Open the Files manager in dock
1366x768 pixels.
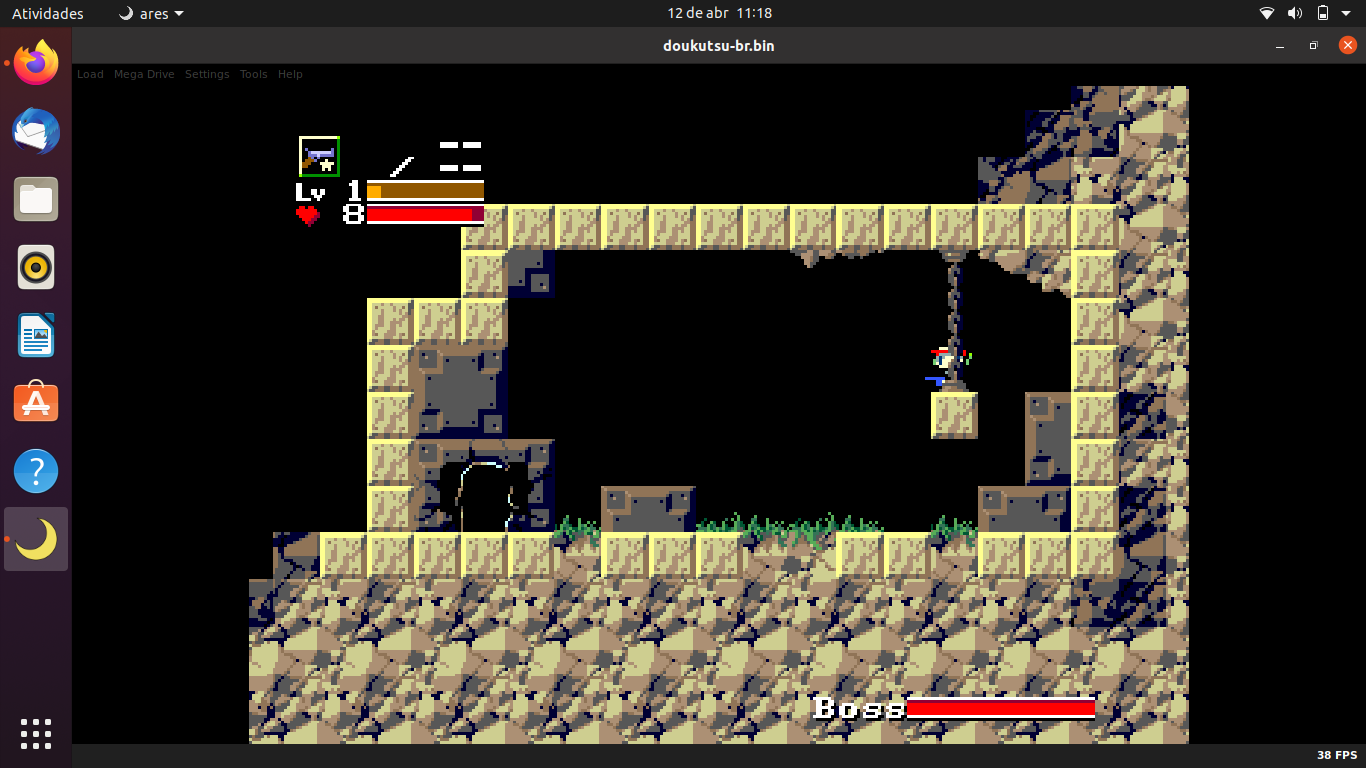(x=36, y=199)
